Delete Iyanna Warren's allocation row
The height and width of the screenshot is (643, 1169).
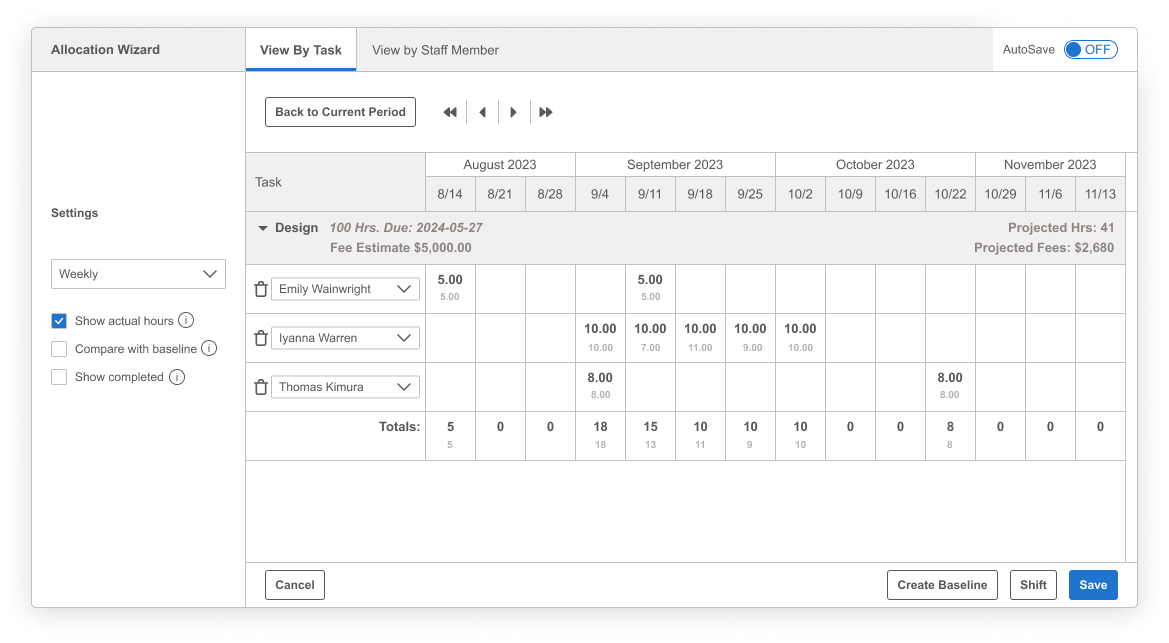tap(261, 338)
